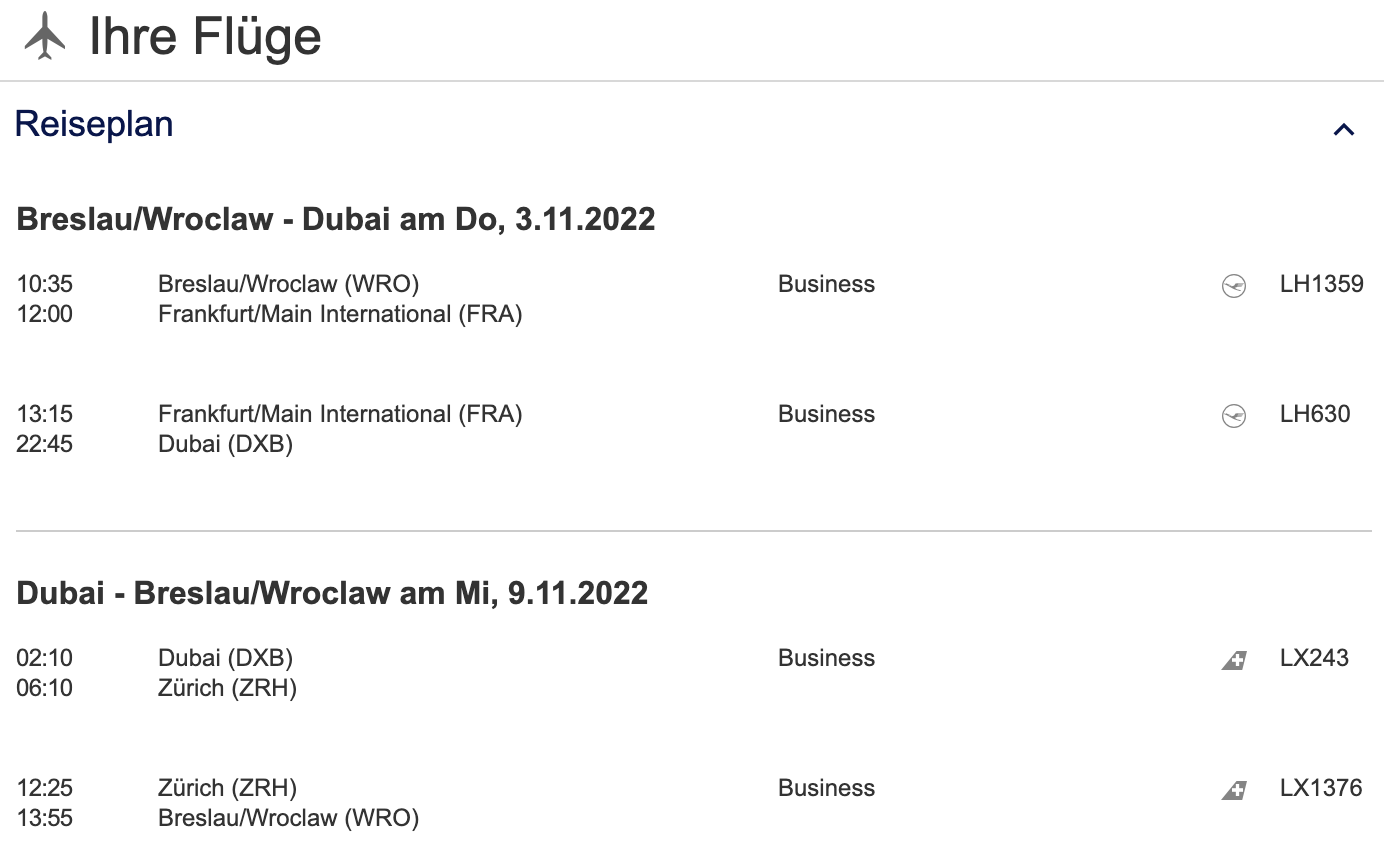This screenshot has width=1384, height=862.
Task: Click Breslau/Wroclaw (WRO) at 10:35 departure
Action: (x=288, y=284)
